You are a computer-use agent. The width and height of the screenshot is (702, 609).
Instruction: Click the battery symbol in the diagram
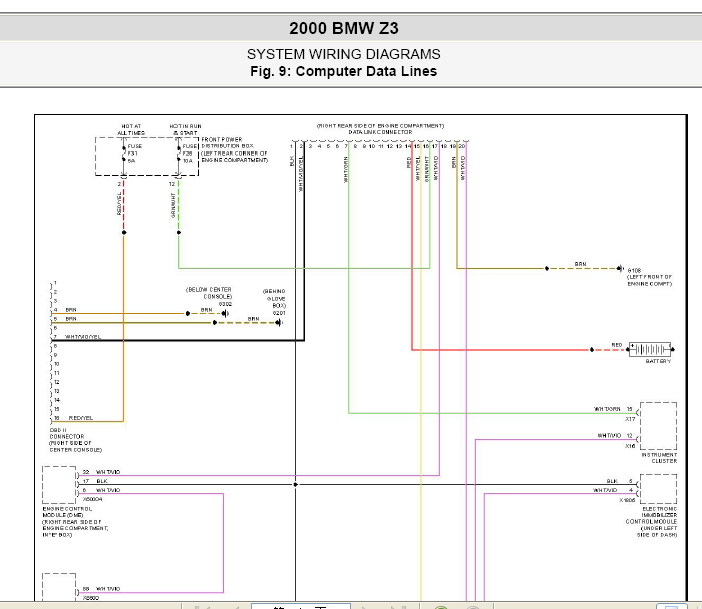[651, 349]
